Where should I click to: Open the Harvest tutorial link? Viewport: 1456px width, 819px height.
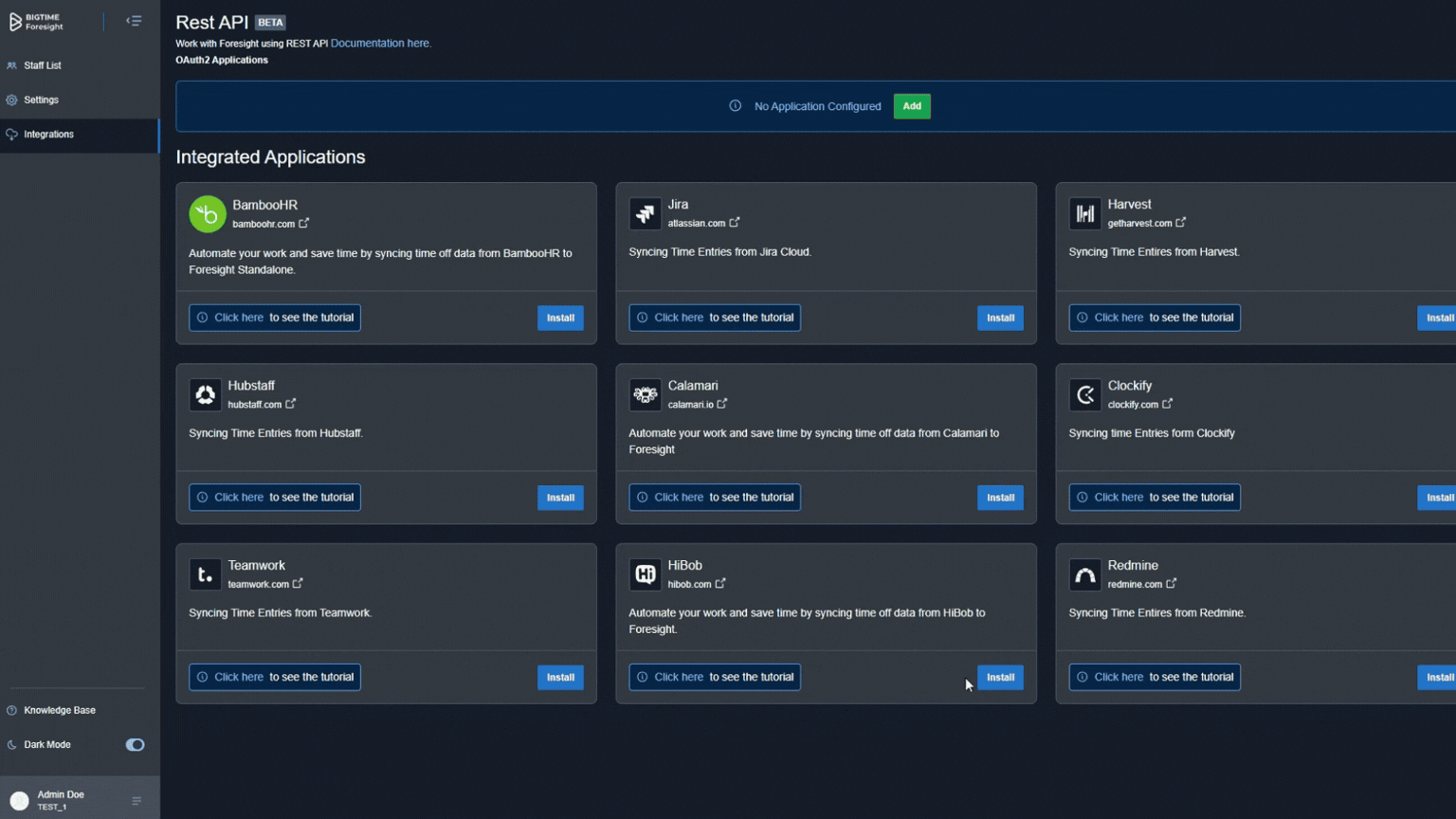coord(1155,318)
